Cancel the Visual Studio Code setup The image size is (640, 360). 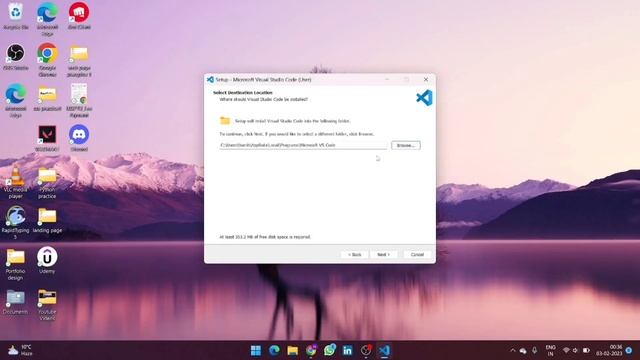point(417,254)
